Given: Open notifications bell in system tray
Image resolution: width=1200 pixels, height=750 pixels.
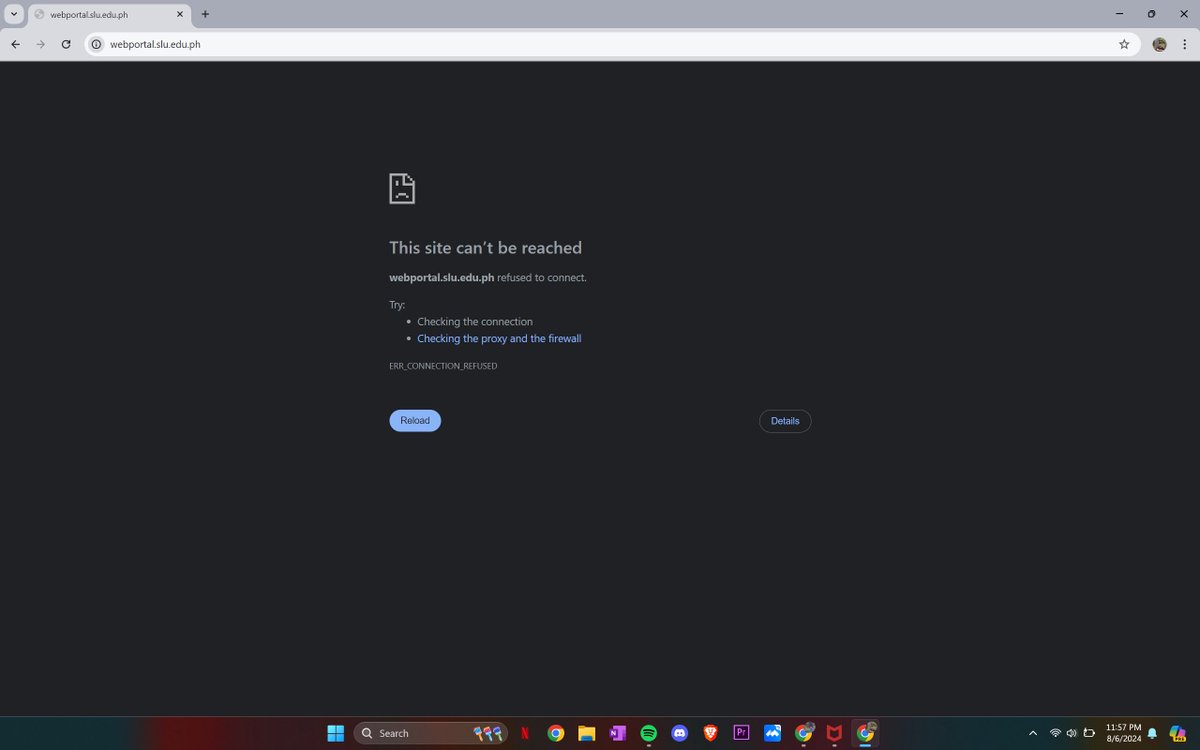Looking at the screenshot, I should pyautogui.click(x=1152, y=733).
